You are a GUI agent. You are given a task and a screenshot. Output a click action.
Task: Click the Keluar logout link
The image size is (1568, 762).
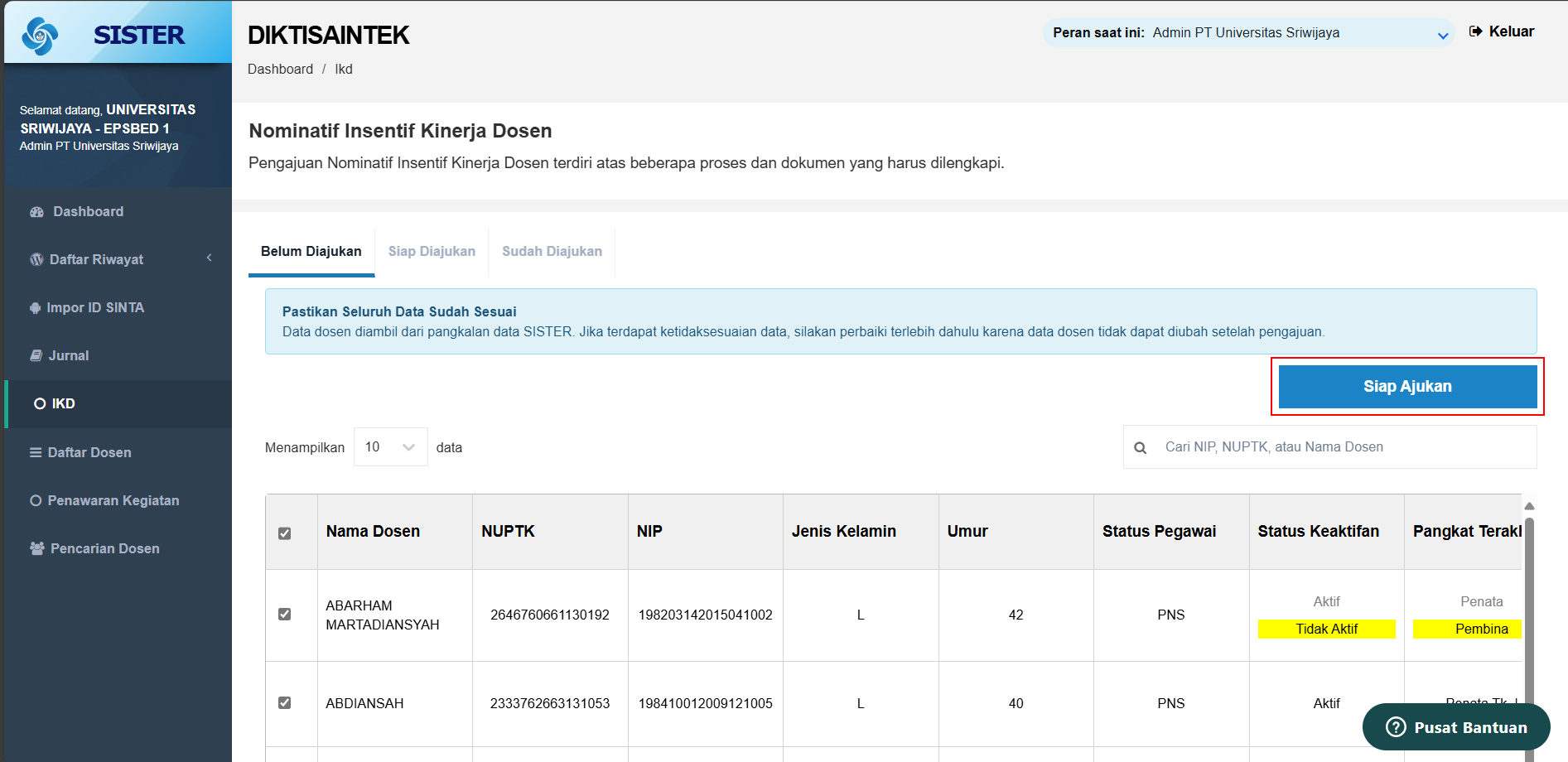point(1501,31)
